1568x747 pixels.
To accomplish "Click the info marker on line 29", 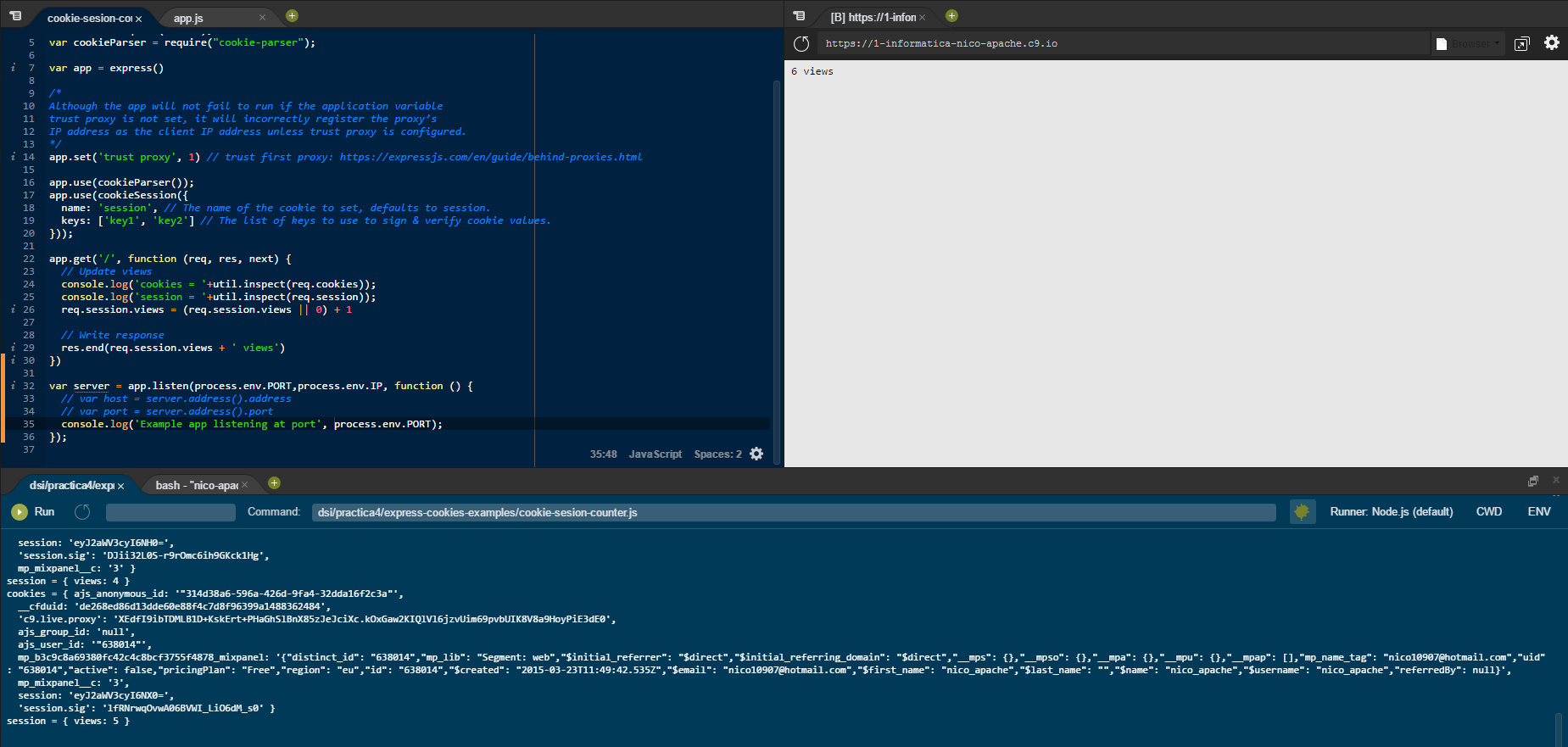I will click(13, 348).
